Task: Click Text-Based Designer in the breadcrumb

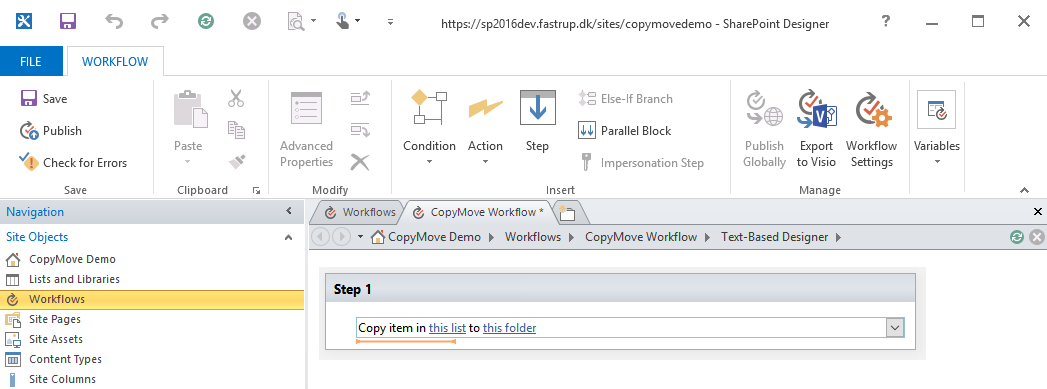Action: click(x=775, y=237)
